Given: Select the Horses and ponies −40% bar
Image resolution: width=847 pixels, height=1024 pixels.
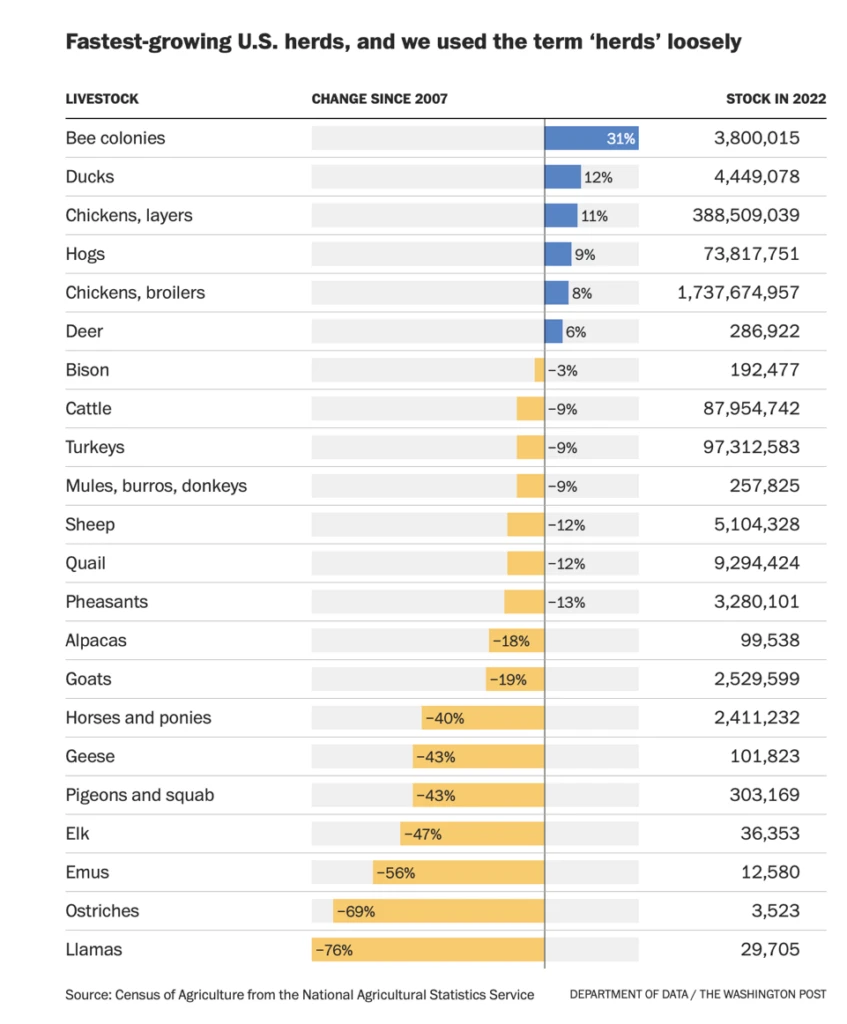Looking at the screenshot, I should [482, 718].
